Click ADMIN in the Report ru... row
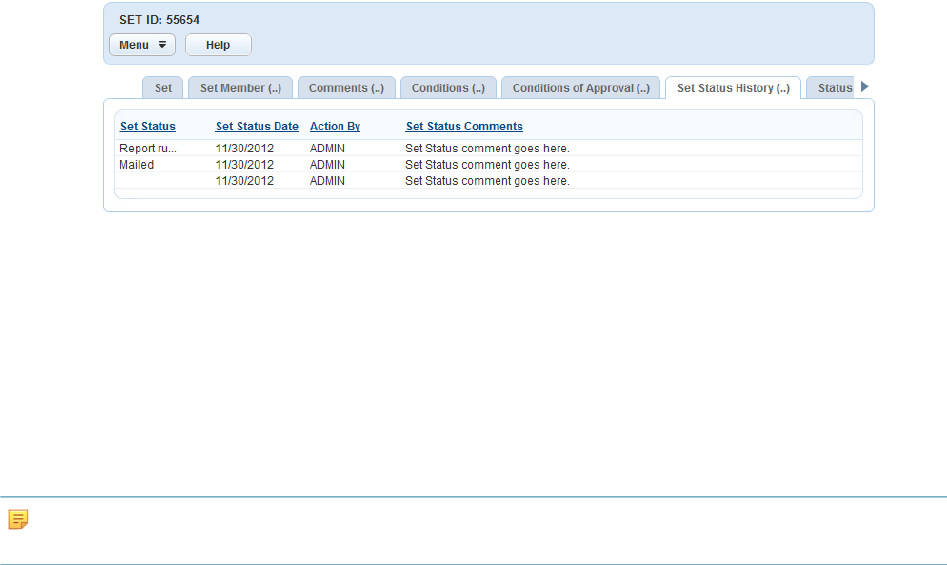The height and width of the screenshot is (565, 947). pyautogui.click(x=327, y=148)
